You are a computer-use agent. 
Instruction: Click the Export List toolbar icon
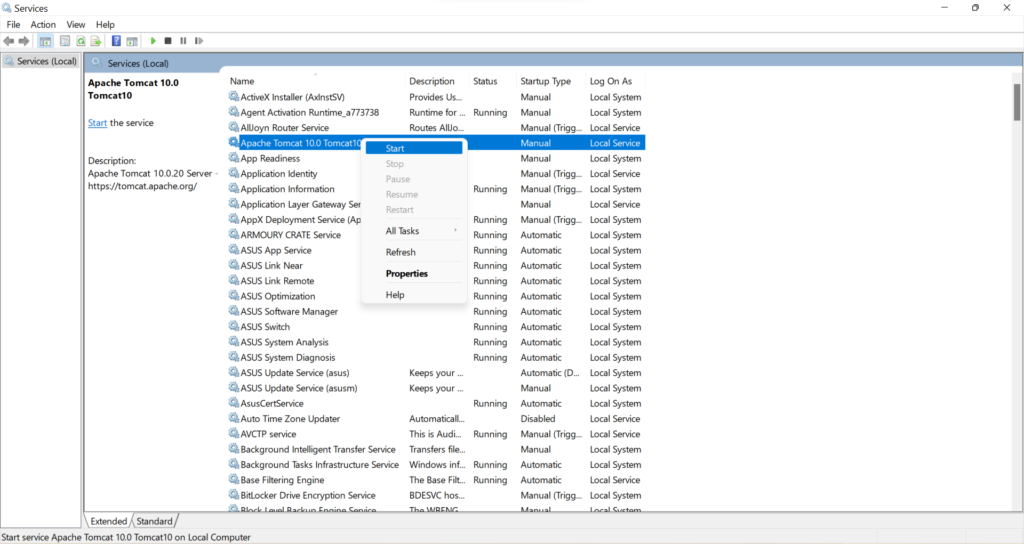coord(96,41)
